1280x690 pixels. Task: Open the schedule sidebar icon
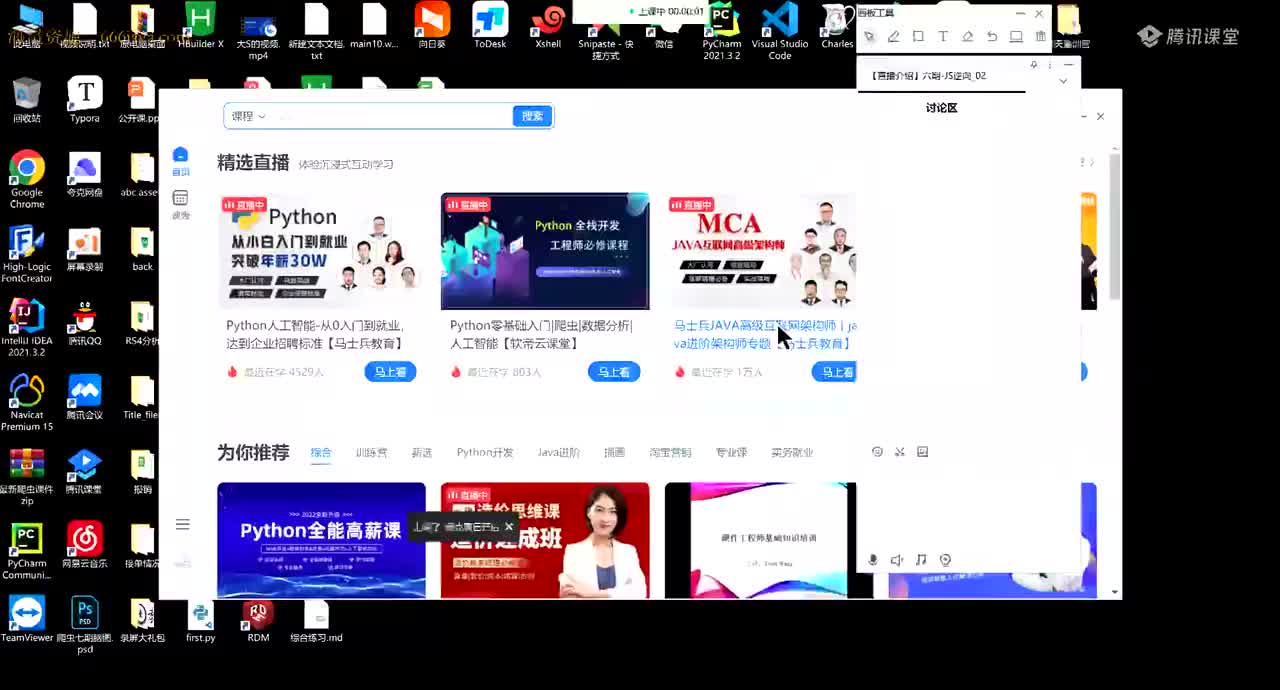[180, 204]
